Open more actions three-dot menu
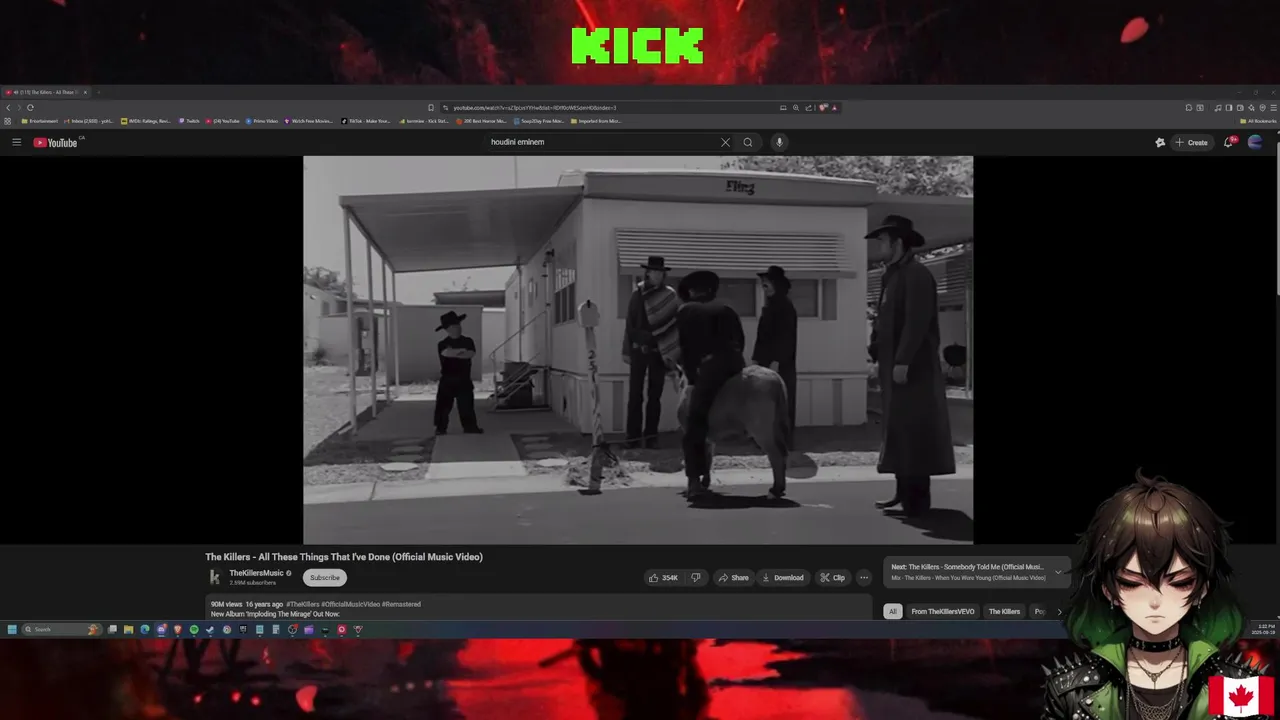 (864, 577)
